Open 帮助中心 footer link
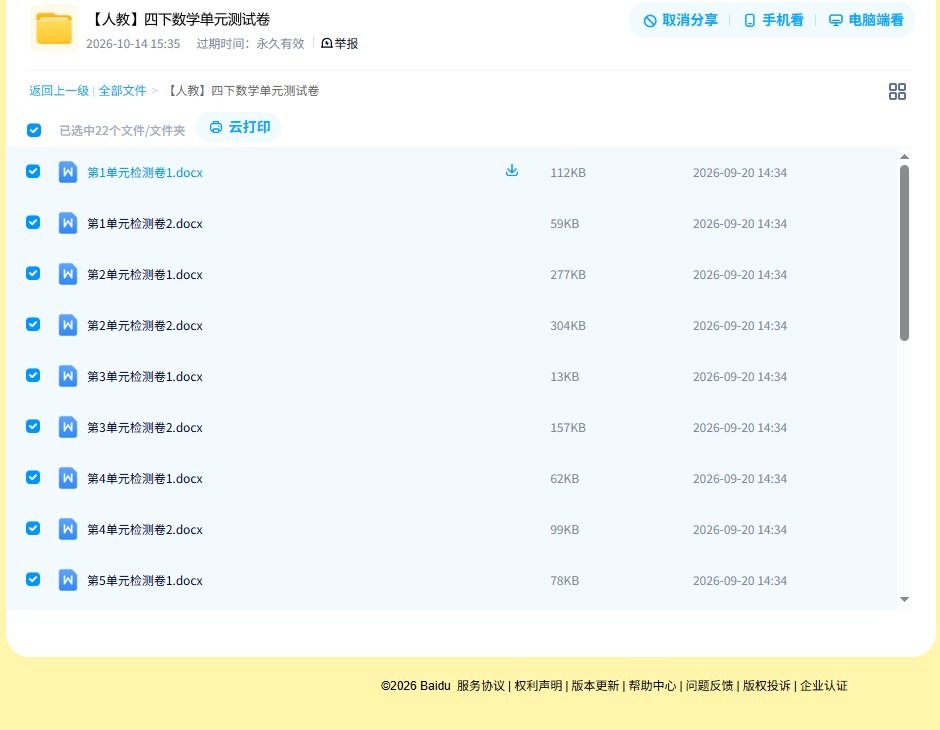 tap(652, 686)
